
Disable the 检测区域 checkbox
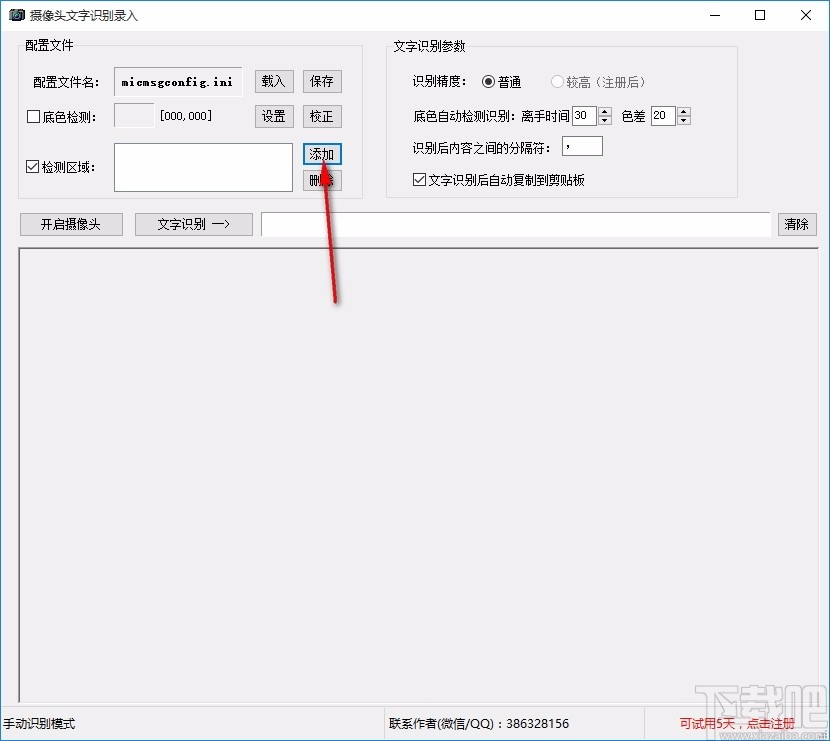coord(30,167)
